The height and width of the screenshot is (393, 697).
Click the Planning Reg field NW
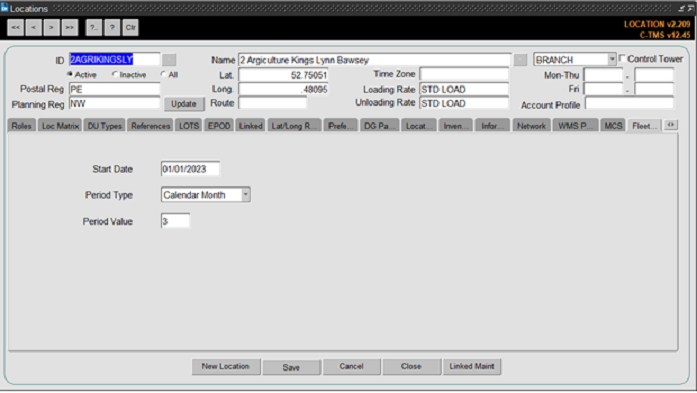click(x=114, y=104)
